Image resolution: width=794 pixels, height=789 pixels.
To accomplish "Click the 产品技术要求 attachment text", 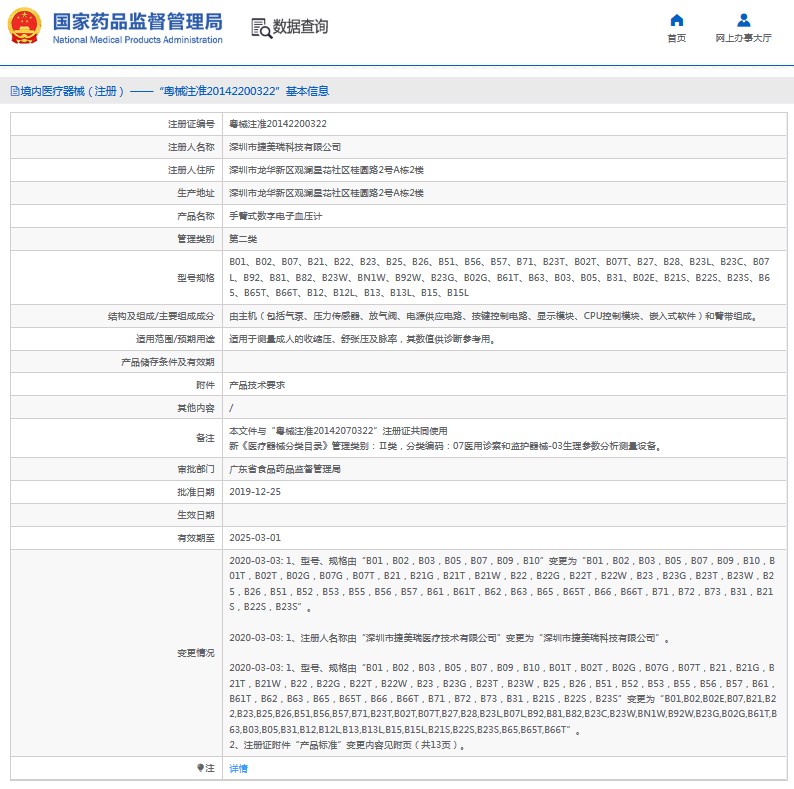I will [257, 385].
